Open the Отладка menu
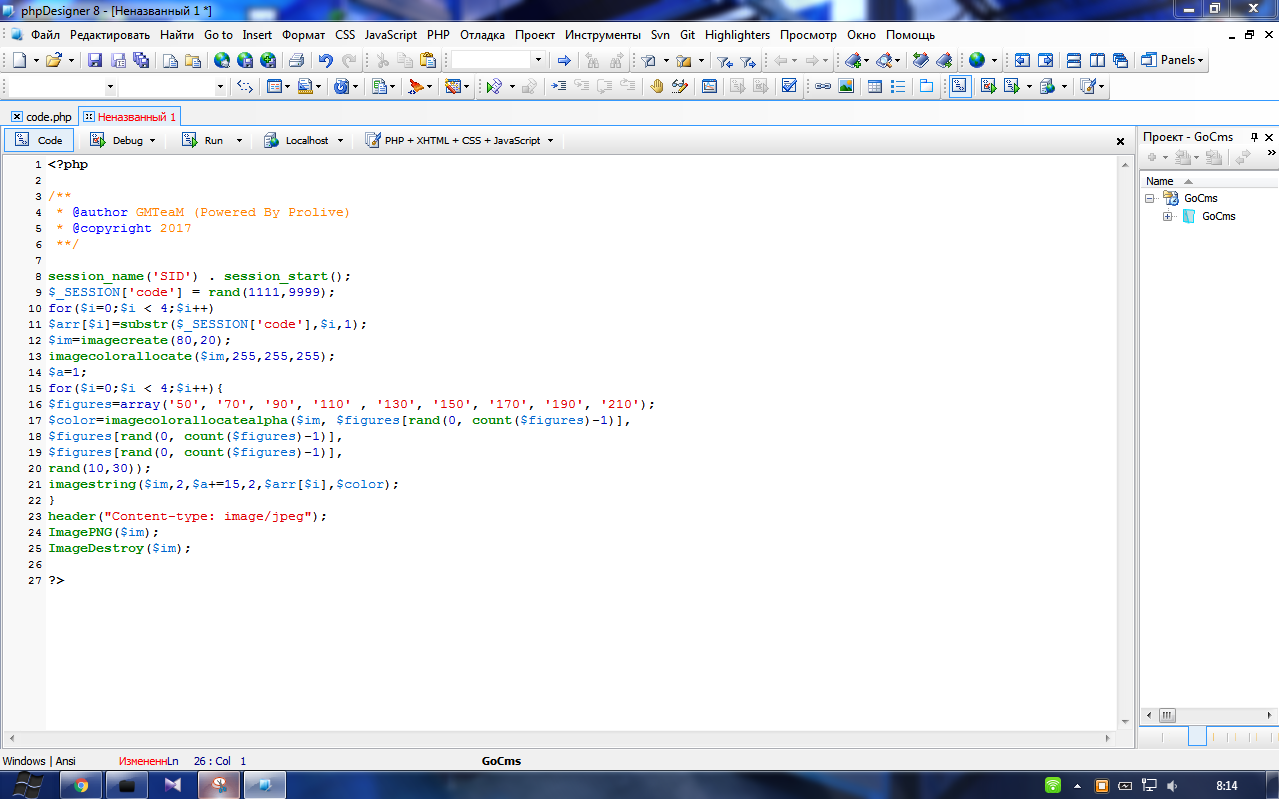 482,34
